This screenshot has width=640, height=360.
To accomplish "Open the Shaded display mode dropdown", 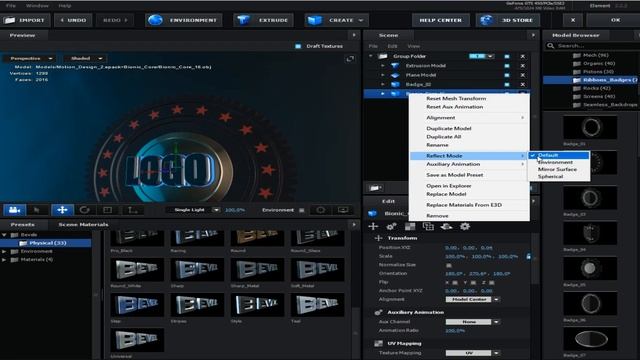I will (x=85, y=59).
